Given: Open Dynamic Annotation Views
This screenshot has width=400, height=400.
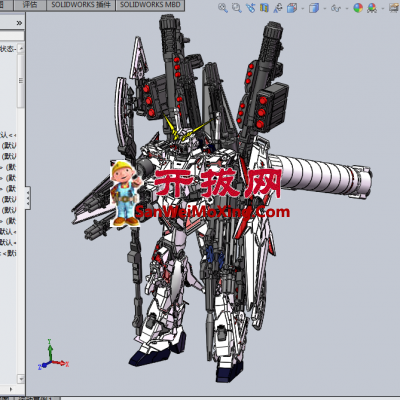Looking at the screenshot, I should (278, 8).
